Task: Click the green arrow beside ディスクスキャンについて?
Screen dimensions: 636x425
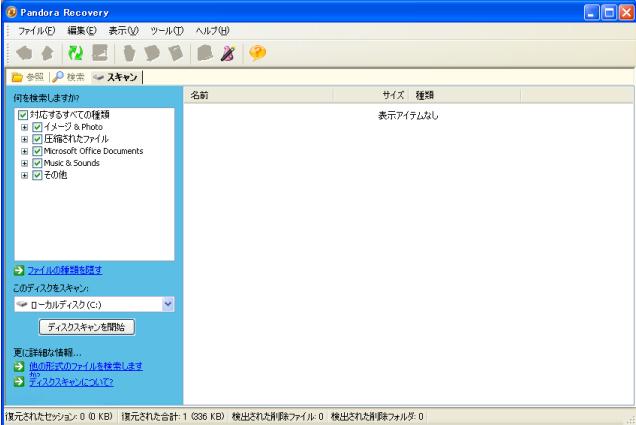Action: (19, 382)
